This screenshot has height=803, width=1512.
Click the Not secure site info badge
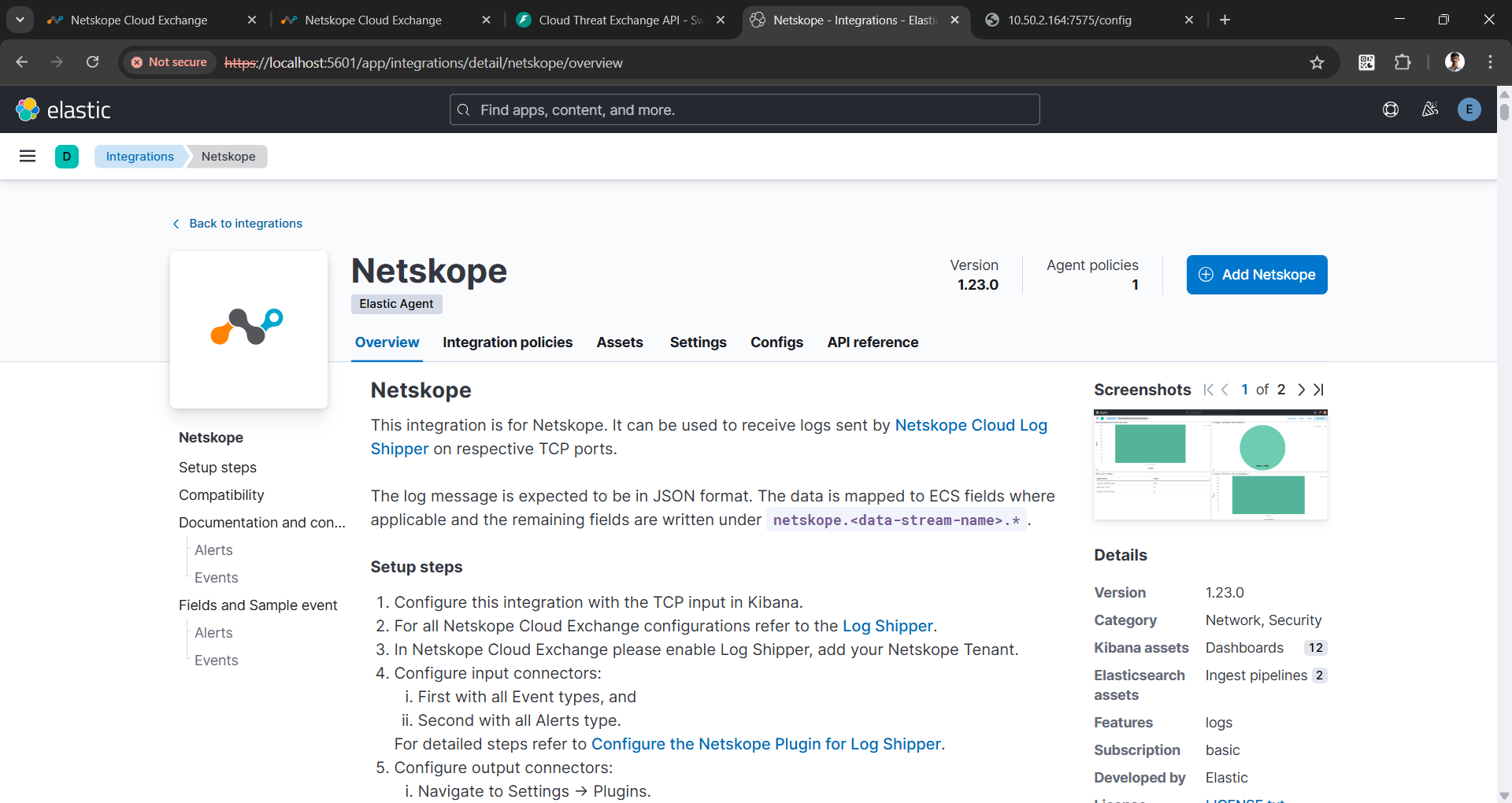pyautogui.click(x=169, y=62)
